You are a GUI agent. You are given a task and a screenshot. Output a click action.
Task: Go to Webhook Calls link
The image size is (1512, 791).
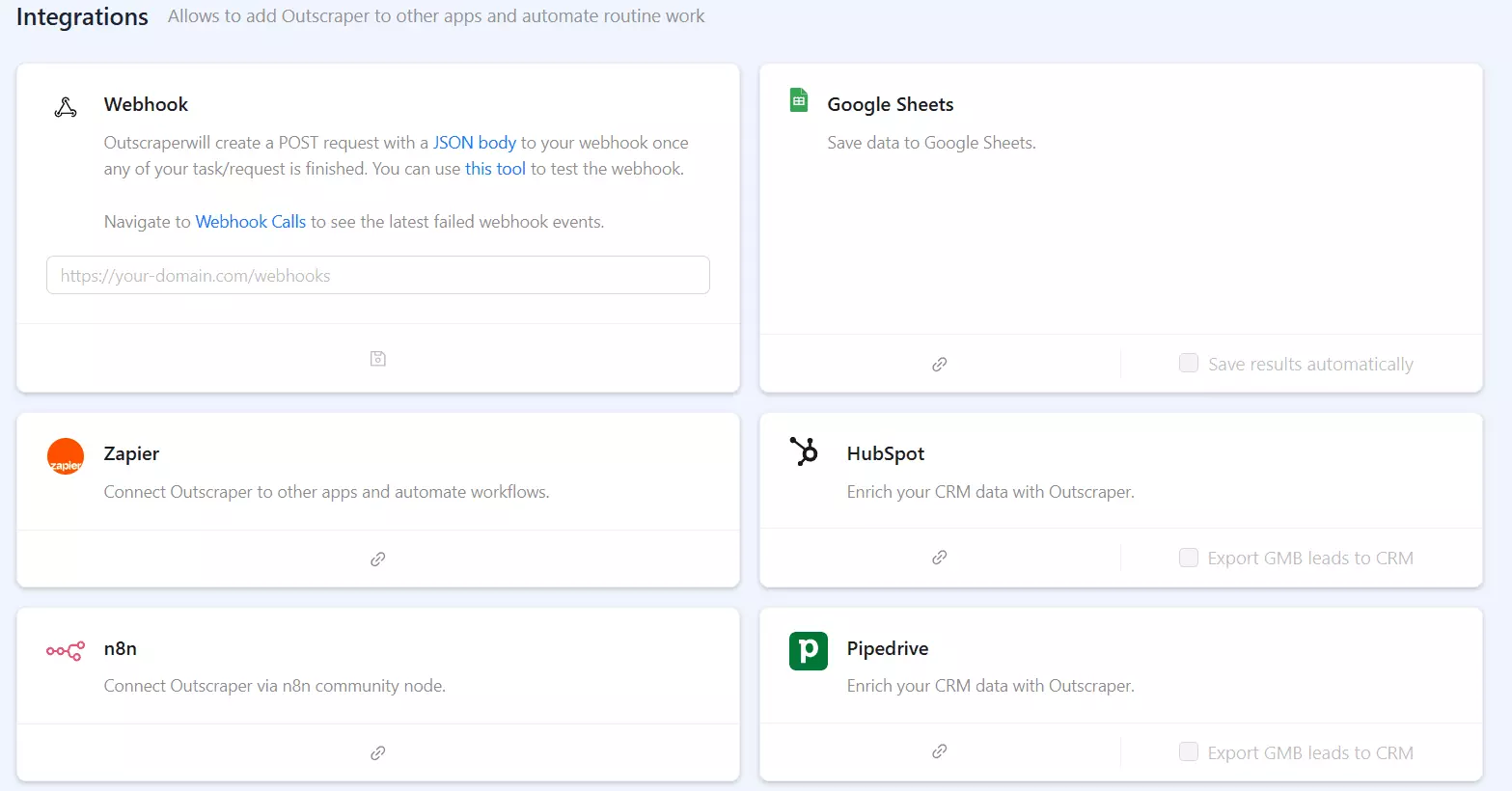tap(250, 222)
